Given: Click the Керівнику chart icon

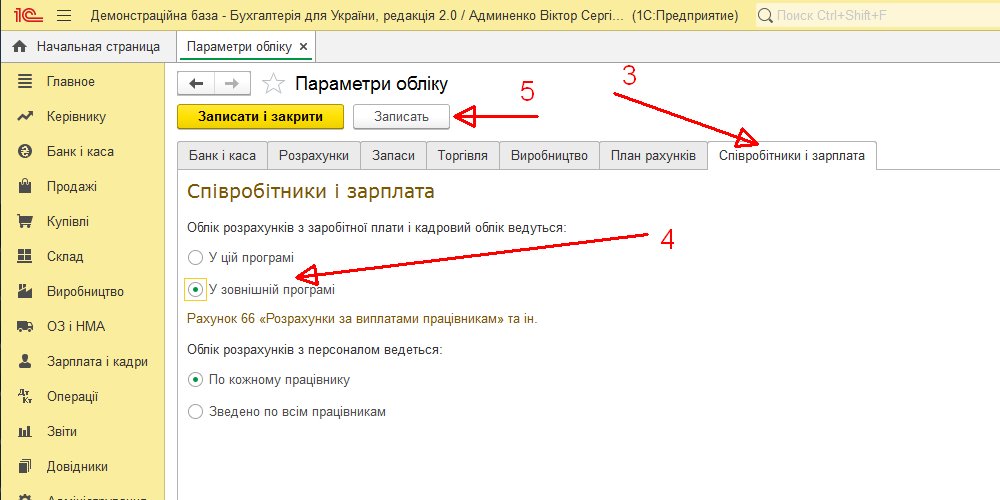Looking at the screenshot, I should point(25,117).
